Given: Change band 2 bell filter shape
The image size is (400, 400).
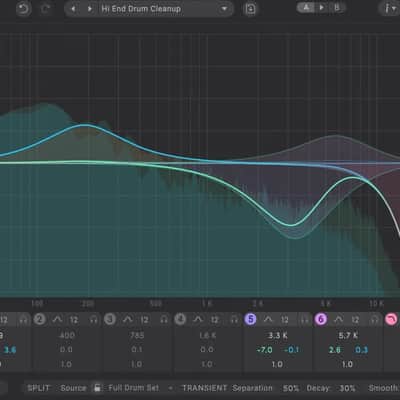Looking at the screenshot, I should click(57, 320).
